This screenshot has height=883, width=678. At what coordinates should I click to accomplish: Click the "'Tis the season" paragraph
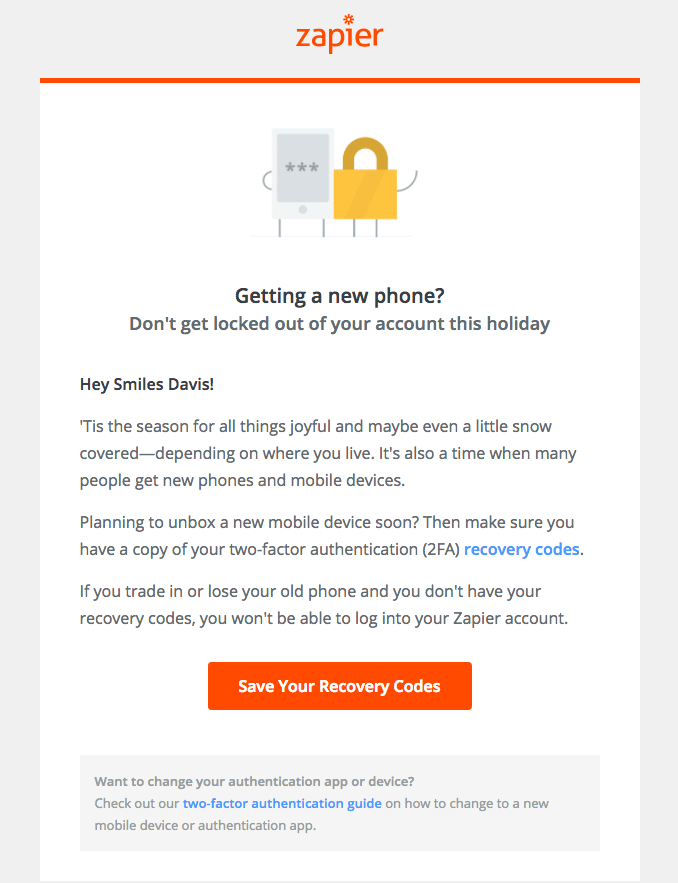click(328, 453)
